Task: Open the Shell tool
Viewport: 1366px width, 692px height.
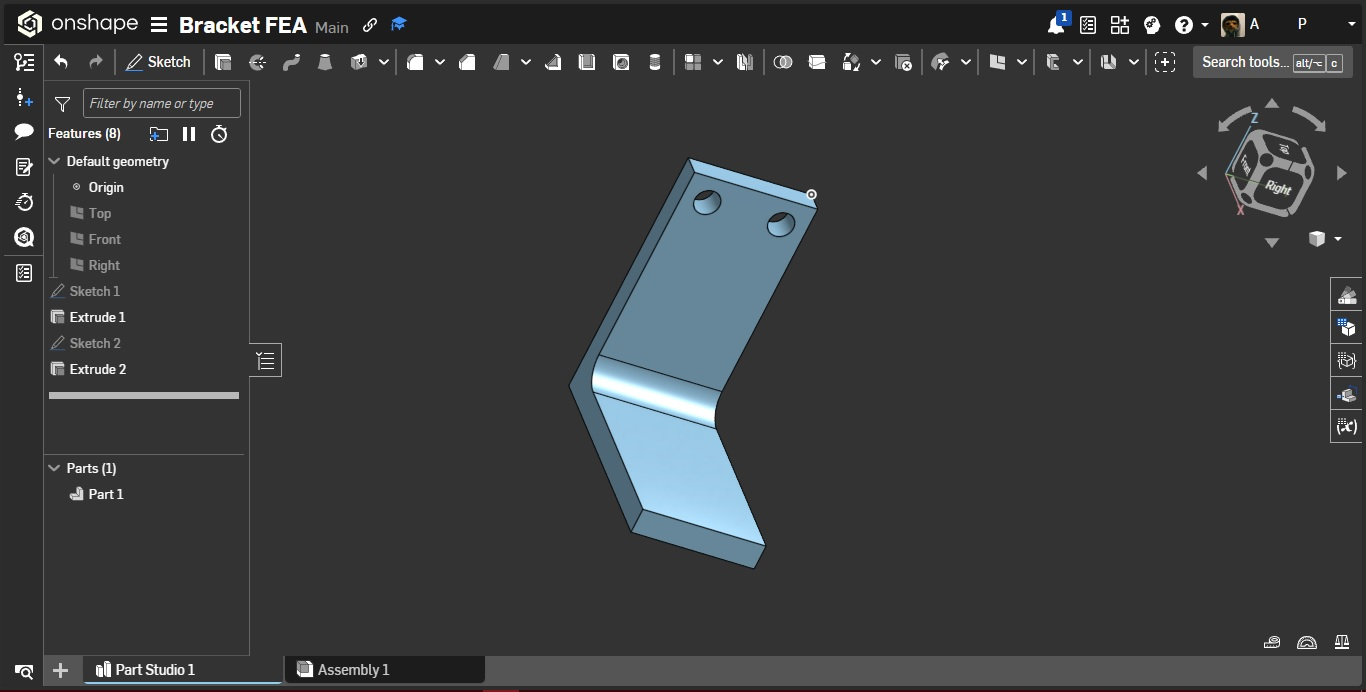Action: 587,62
